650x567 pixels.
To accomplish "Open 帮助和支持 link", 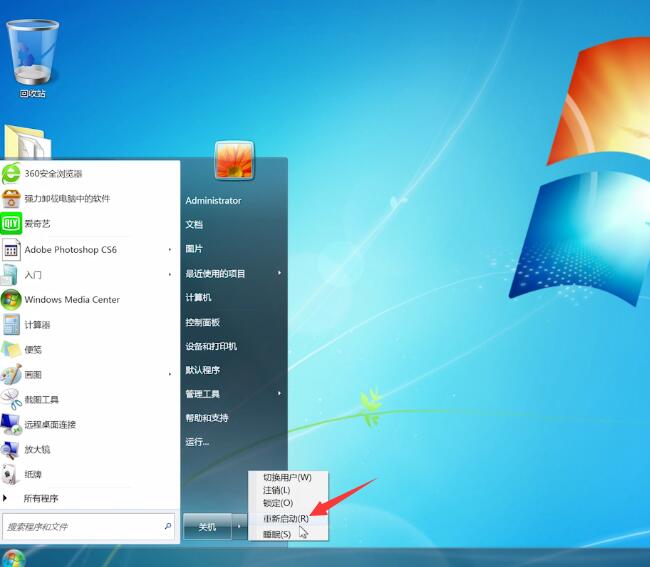I will click(207, 418).
